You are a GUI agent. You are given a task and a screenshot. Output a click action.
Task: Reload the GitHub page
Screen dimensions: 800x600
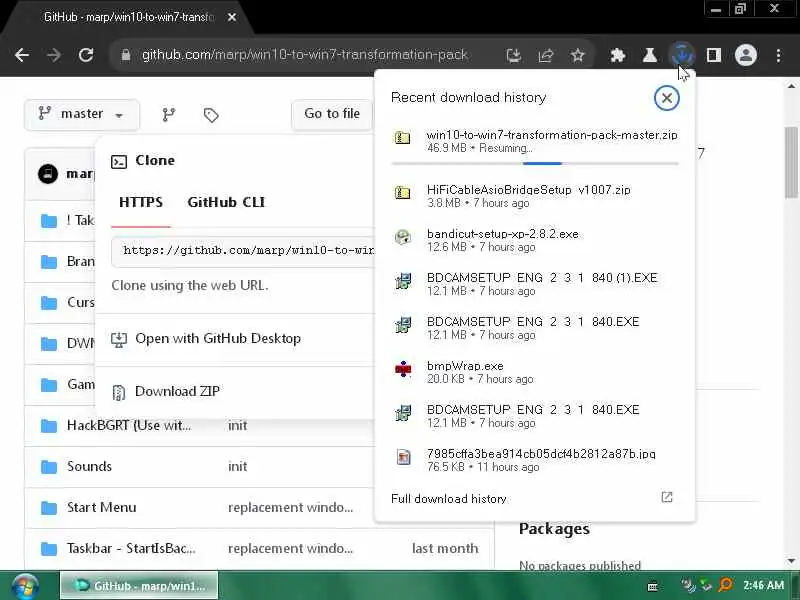click(x=86, y=55)
